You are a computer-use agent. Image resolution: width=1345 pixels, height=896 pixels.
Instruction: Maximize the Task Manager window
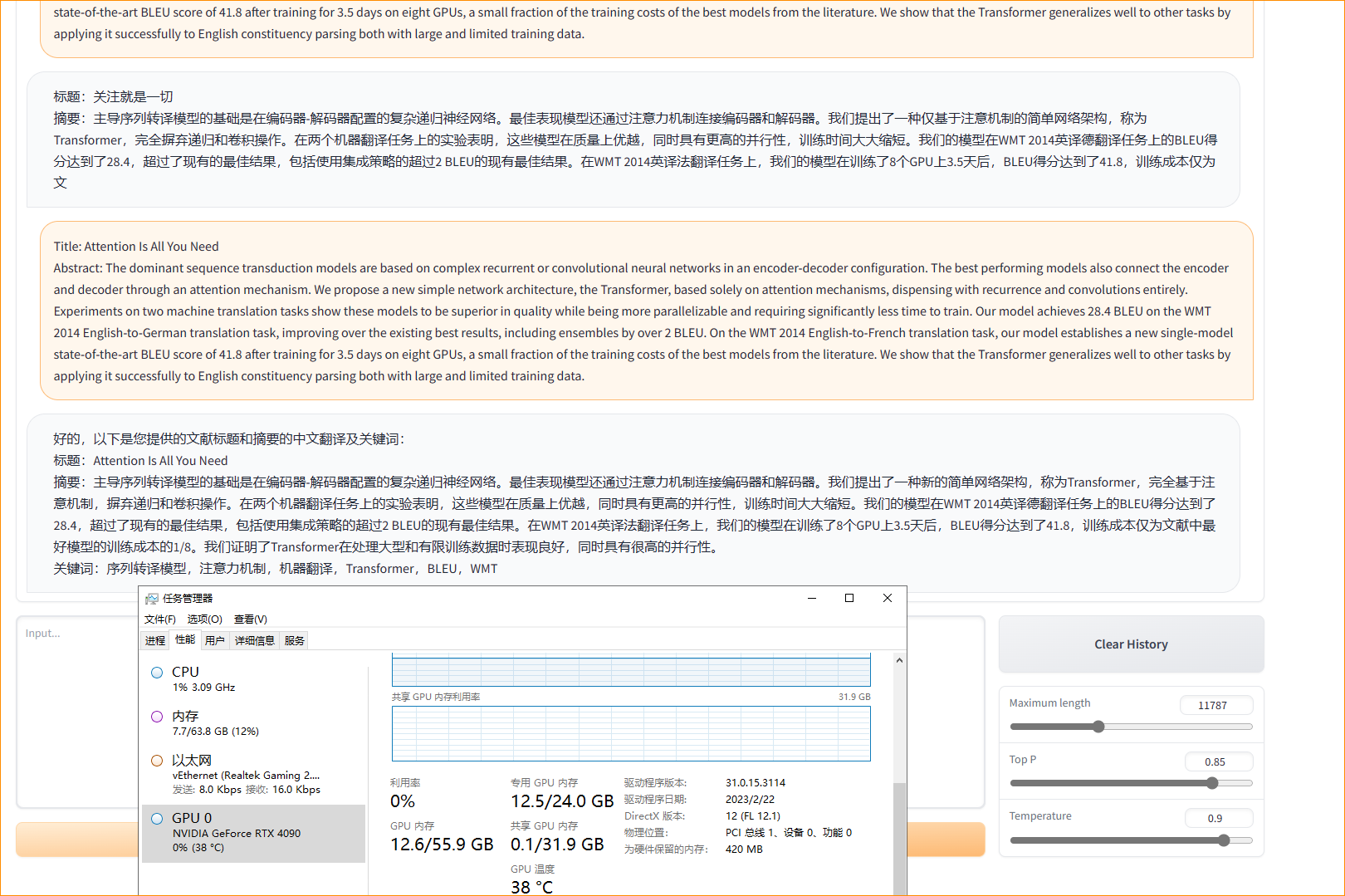[x=849, y=598]
